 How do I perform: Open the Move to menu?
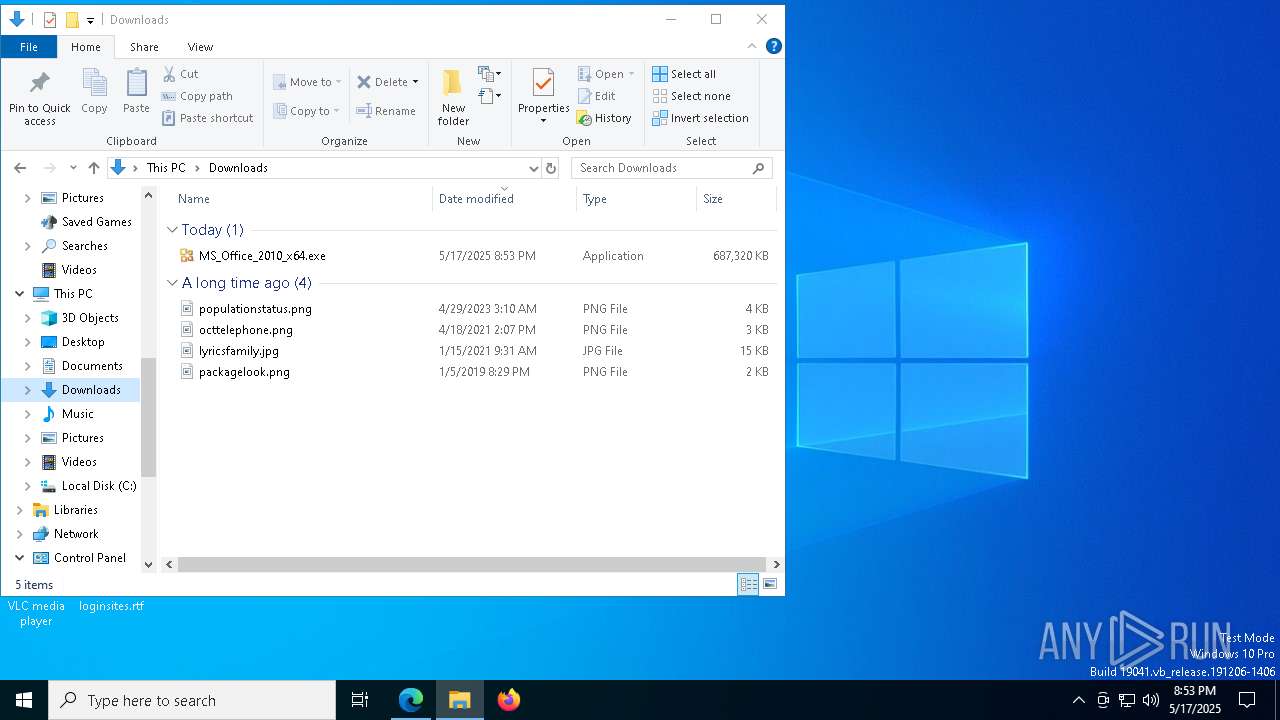(x=307, y=82)
